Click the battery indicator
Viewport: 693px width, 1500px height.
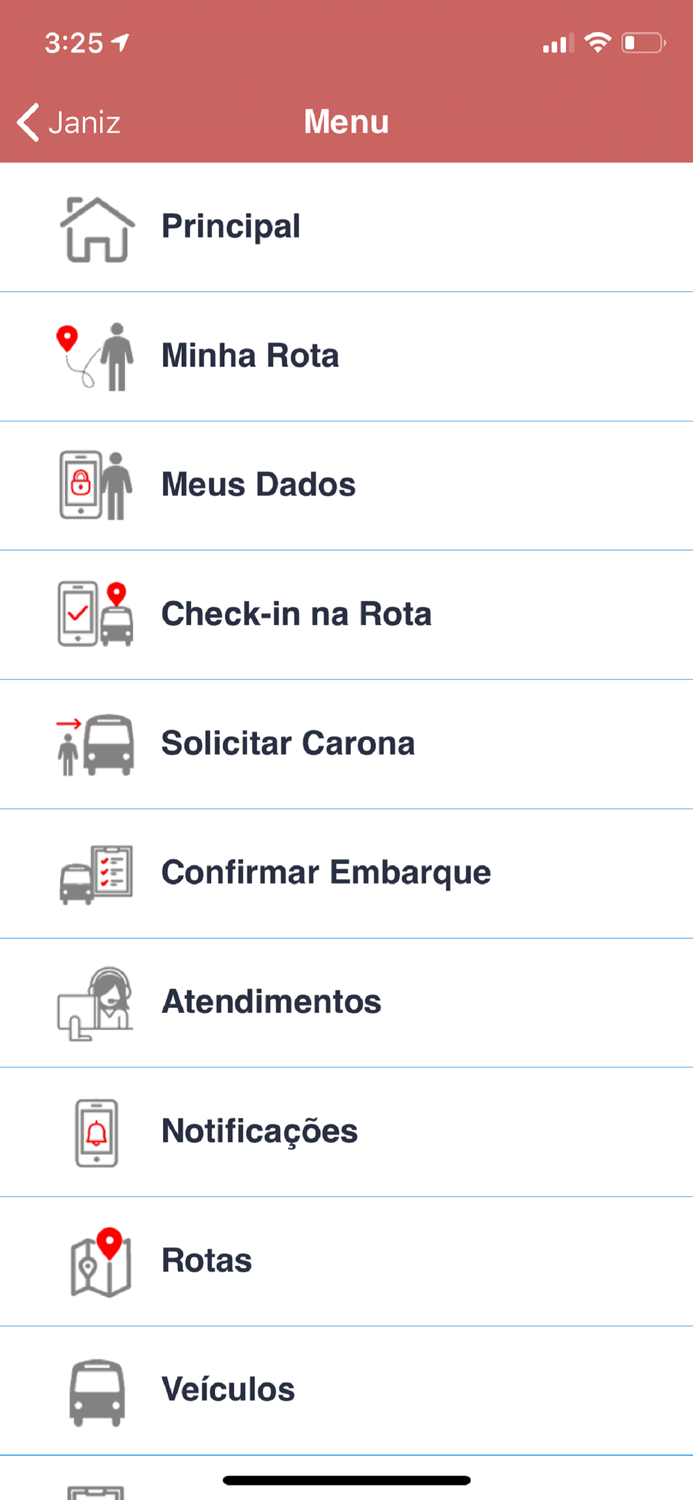642,44
